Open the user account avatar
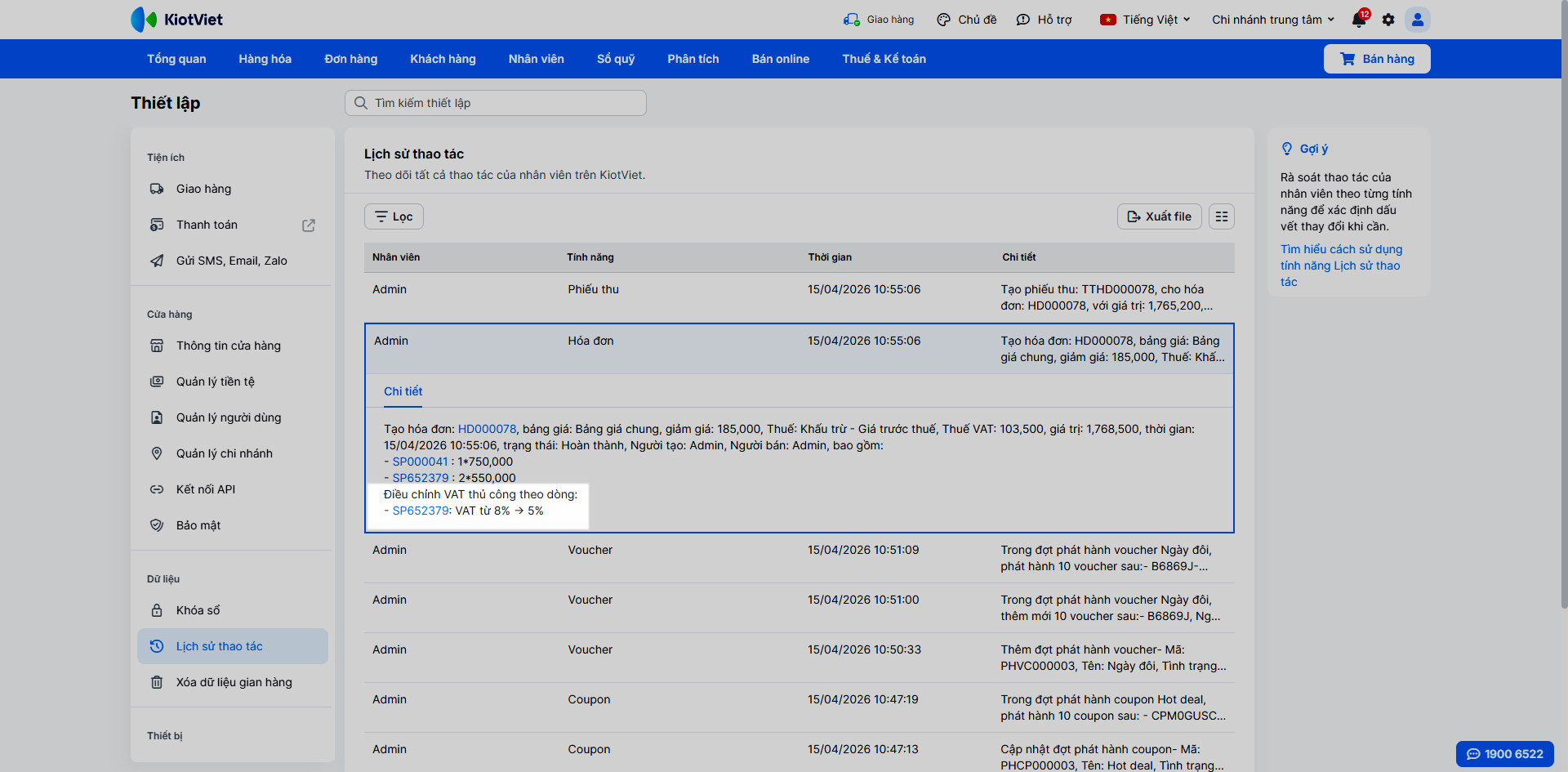This screenshot has width=1568, height=772. point(1417,20)
